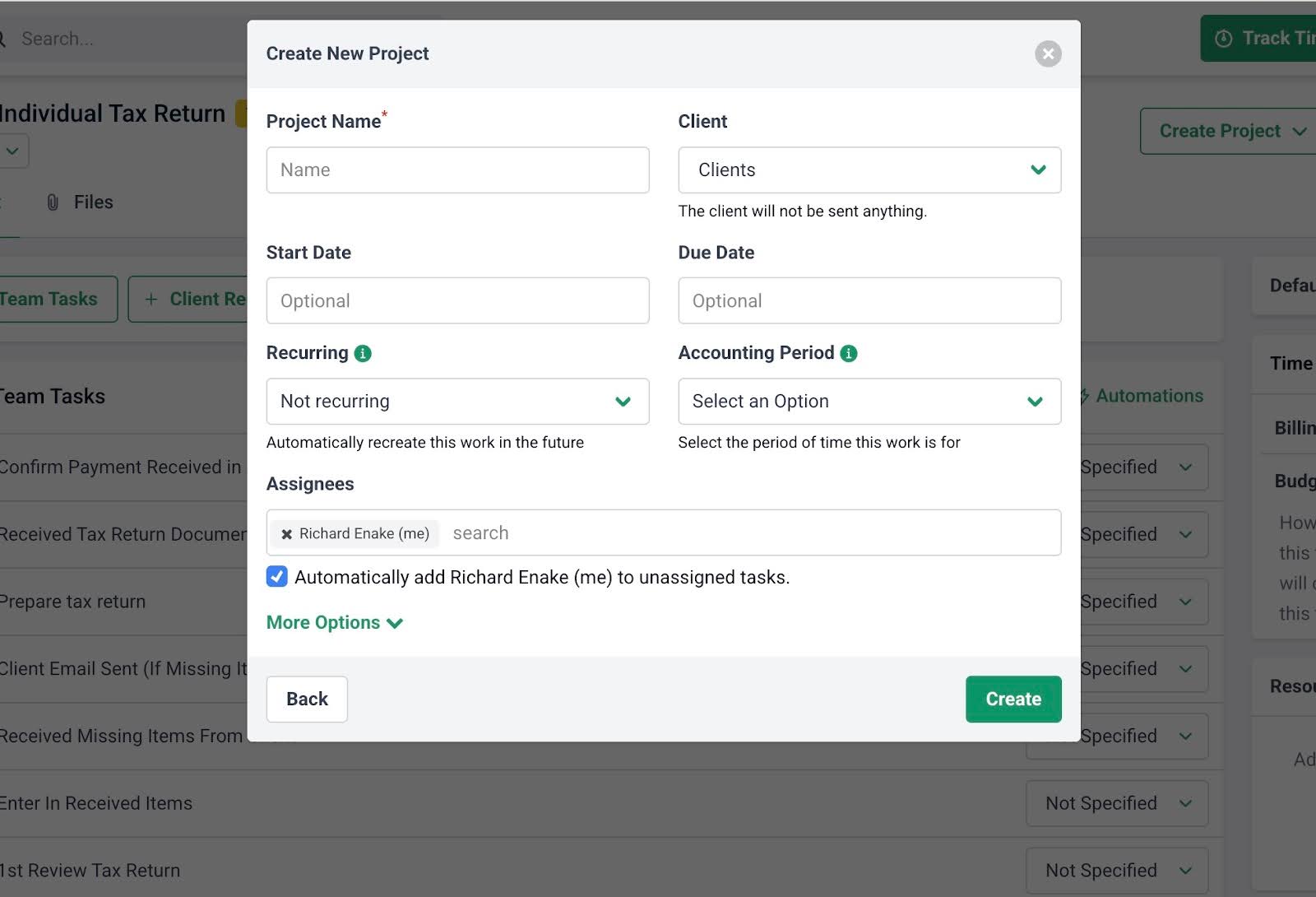Click the Recurring info icon
The width and height of the screenshot is (1316, 897).
coord(362,353)
